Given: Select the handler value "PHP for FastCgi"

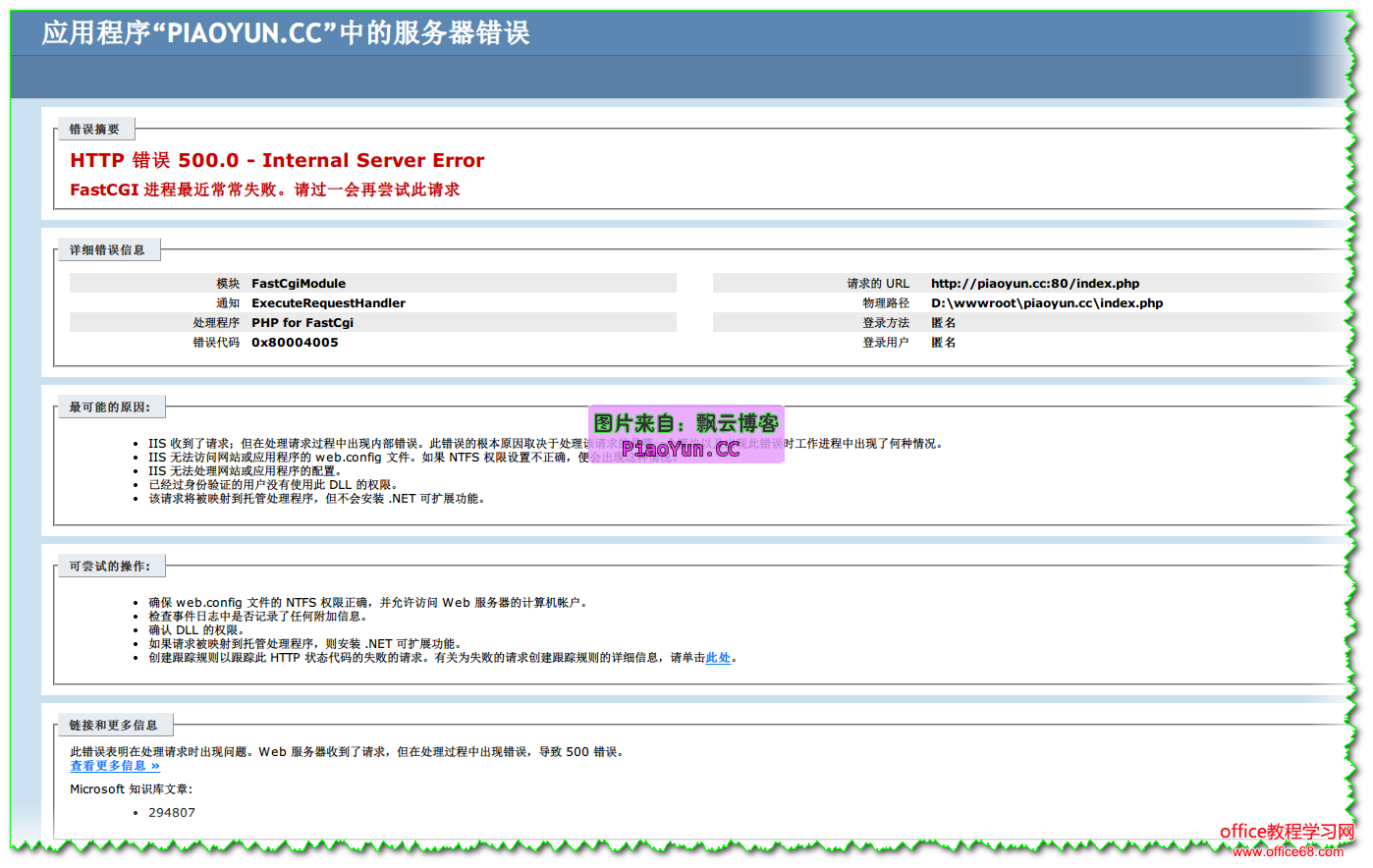Looking at the screenshot, I should [302, 323].
